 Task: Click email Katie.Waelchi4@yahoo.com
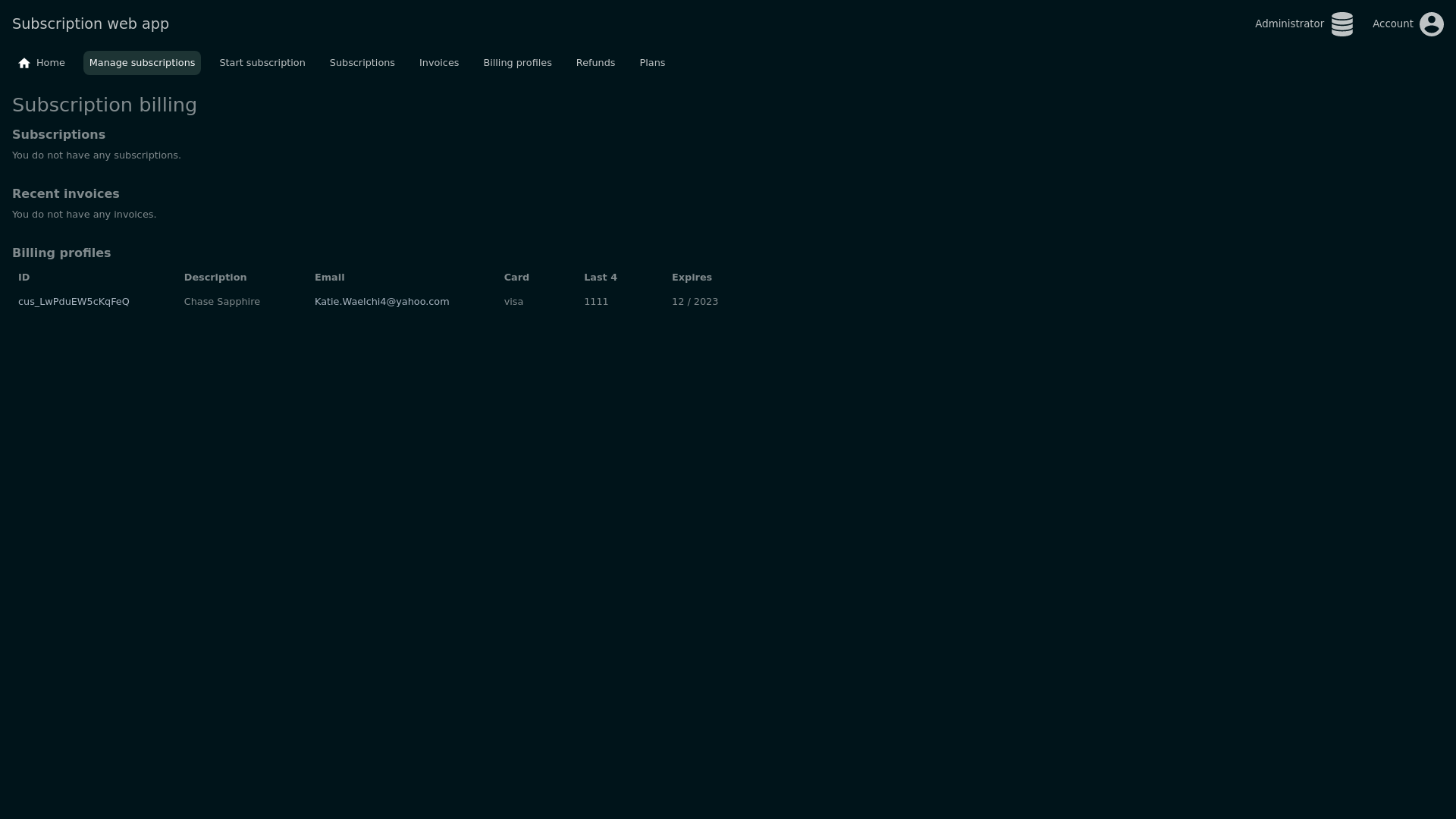coord(381,302)
